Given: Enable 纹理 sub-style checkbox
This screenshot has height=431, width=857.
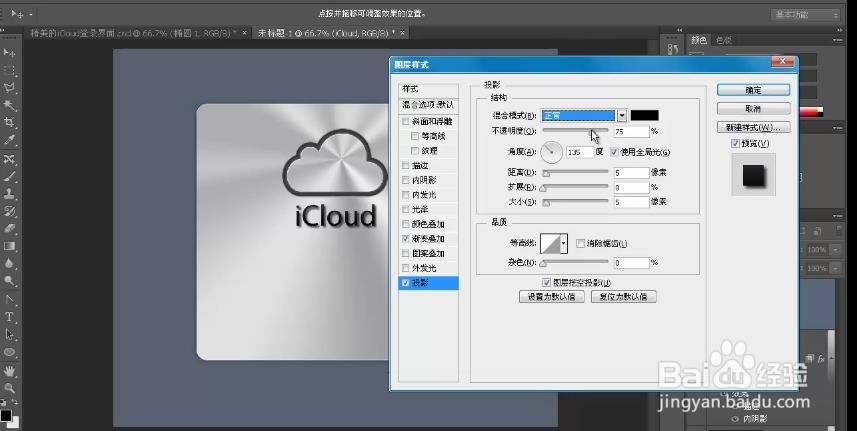Looking at the screenshot, I should 415,151.
